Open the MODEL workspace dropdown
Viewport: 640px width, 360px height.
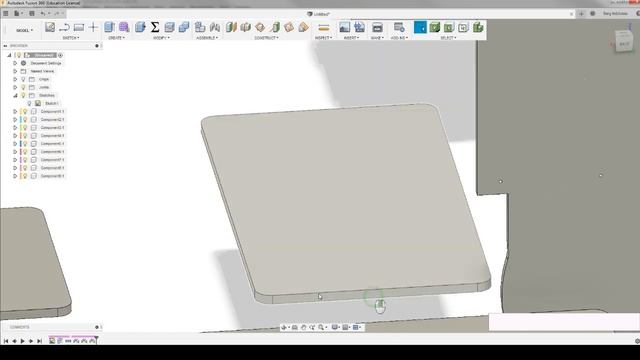(24, 30)
